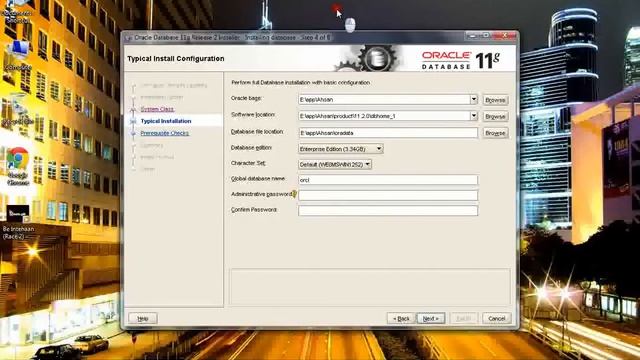Viewport: 640px width, 360px height.
Task: Open Google Chrome desktop icon
Action: point(18,167)
